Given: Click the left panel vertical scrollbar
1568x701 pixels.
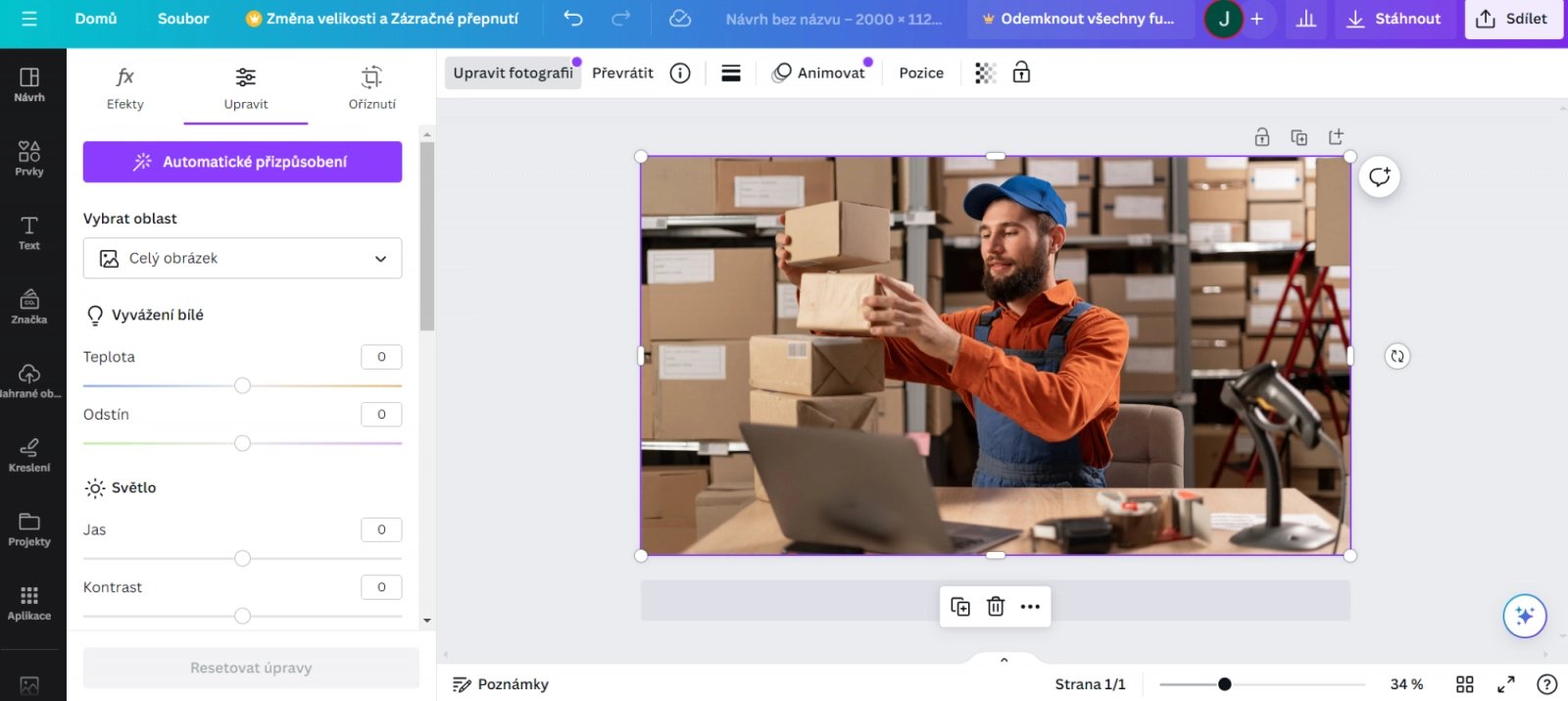Looking at the screenshot, I should pos(426,235).
